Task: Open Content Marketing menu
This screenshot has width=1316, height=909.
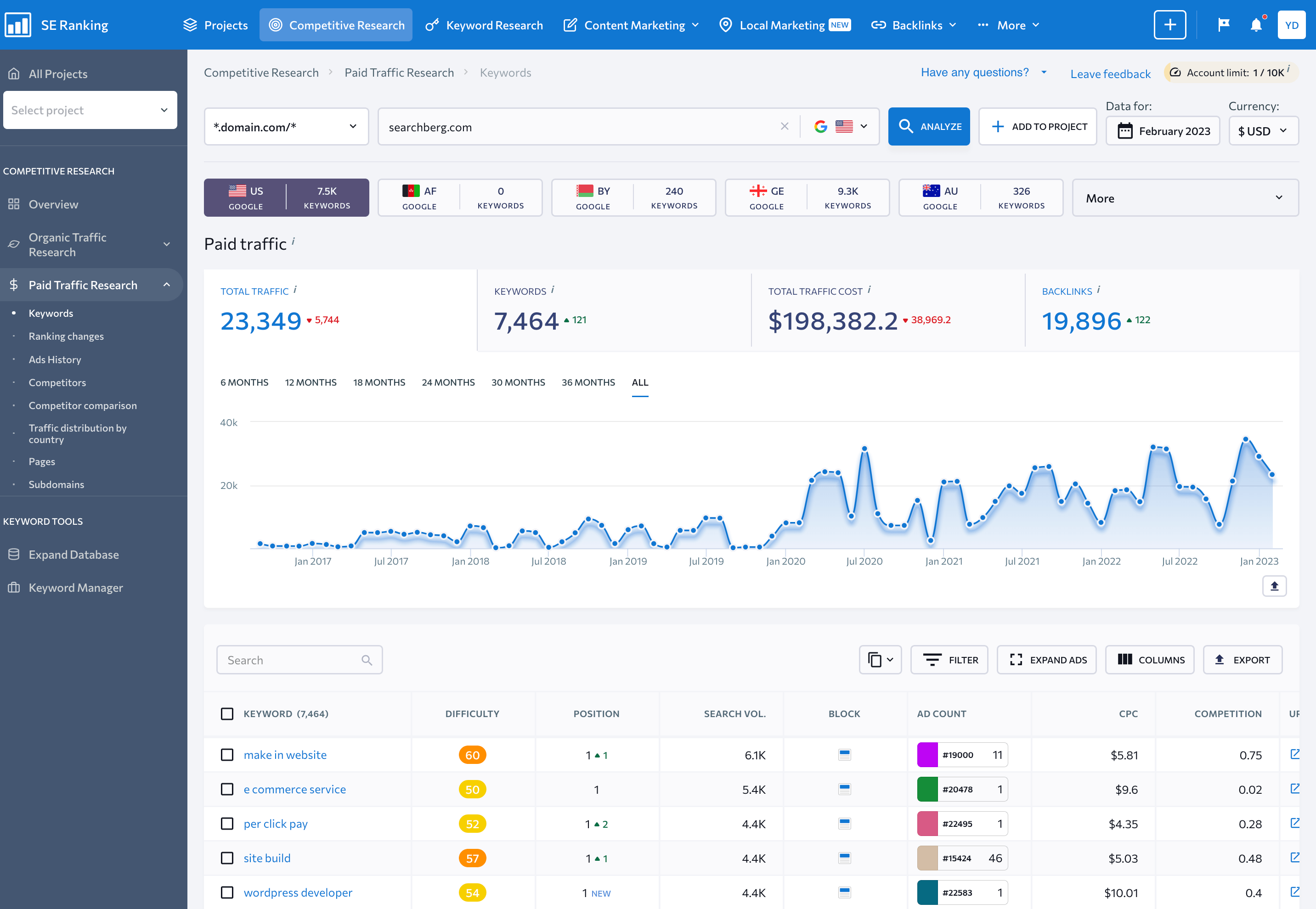Action: click(631, 24)
